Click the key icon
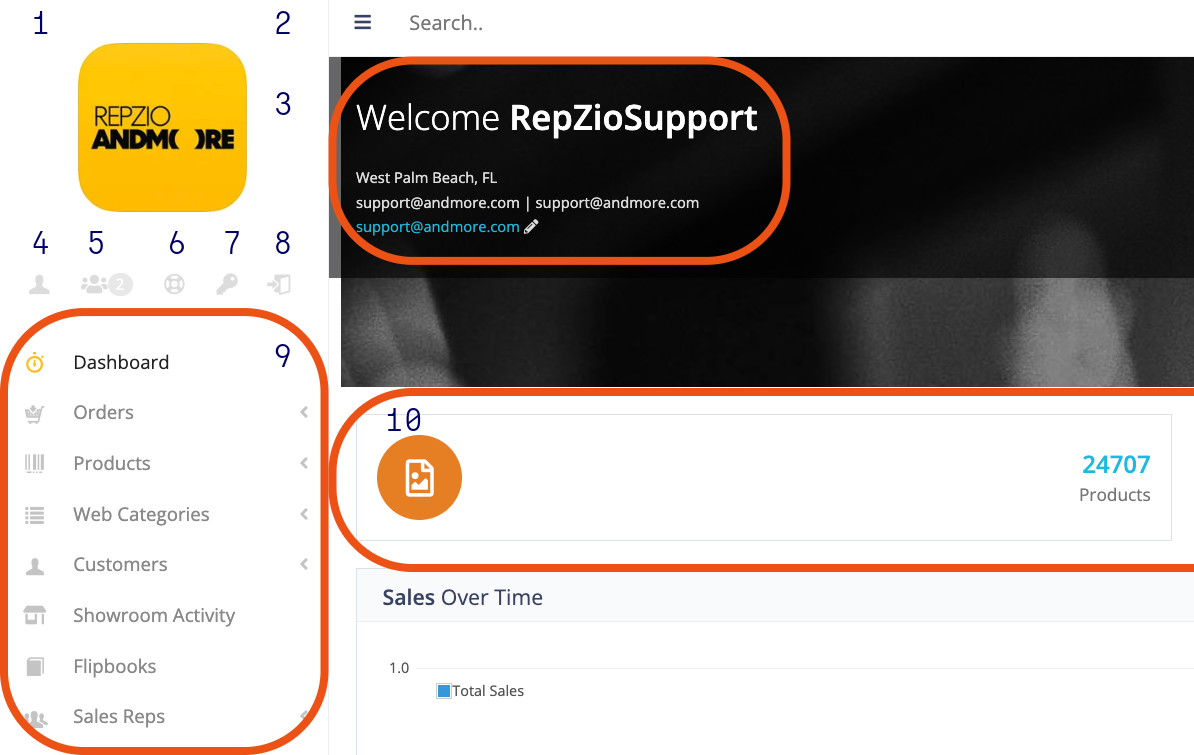The width and height of the screenshot is (1194, 755). click(227, 285)
